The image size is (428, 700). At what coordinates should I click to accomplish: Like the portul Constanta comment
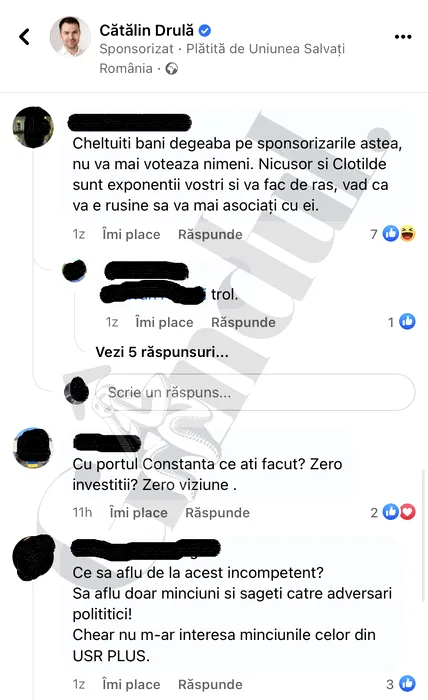[x=138, y=512]
